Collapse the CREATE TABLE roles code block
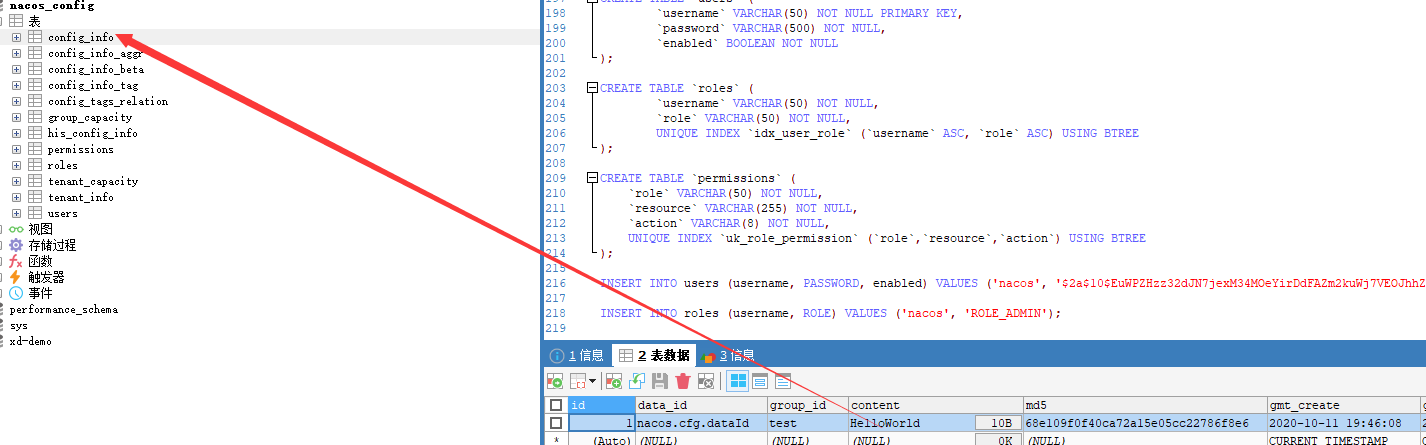Viewport: 1426px width, 445px height. [x=592, y=88]
